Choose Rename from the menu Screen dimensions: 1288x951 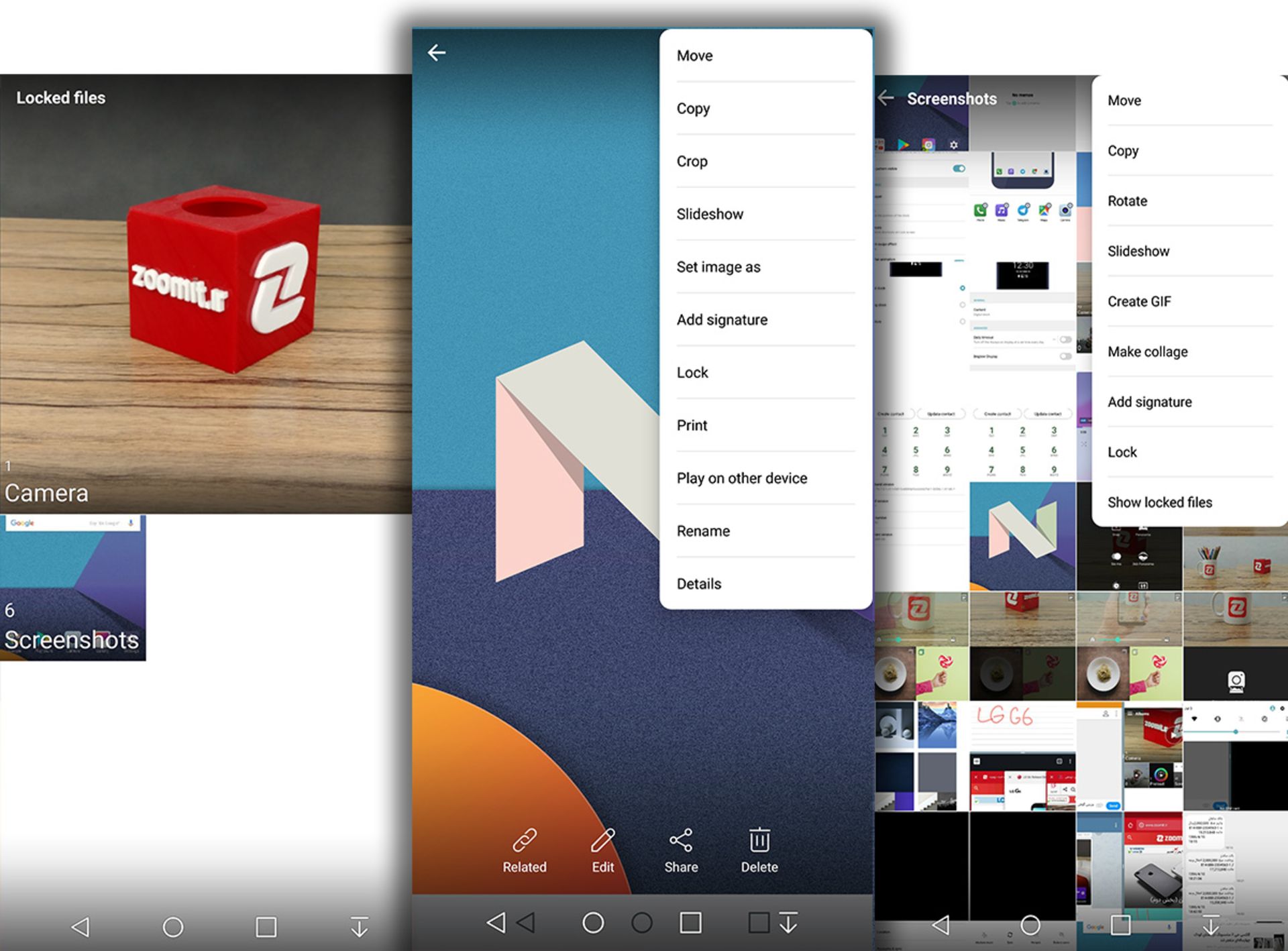[765, 531]
